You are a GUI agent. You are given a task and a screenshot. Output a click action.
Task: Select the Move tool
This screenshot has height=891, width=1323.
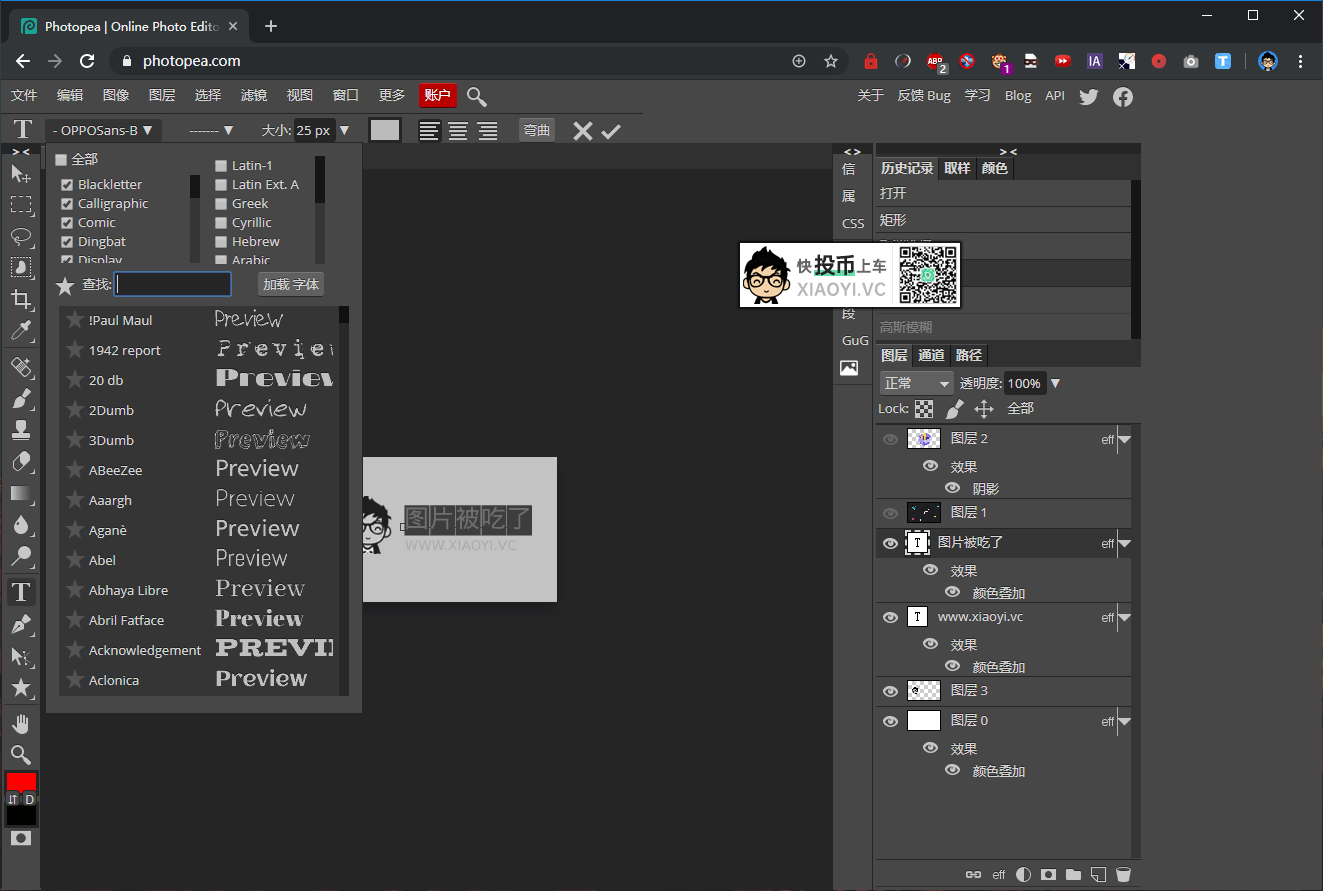20,173
